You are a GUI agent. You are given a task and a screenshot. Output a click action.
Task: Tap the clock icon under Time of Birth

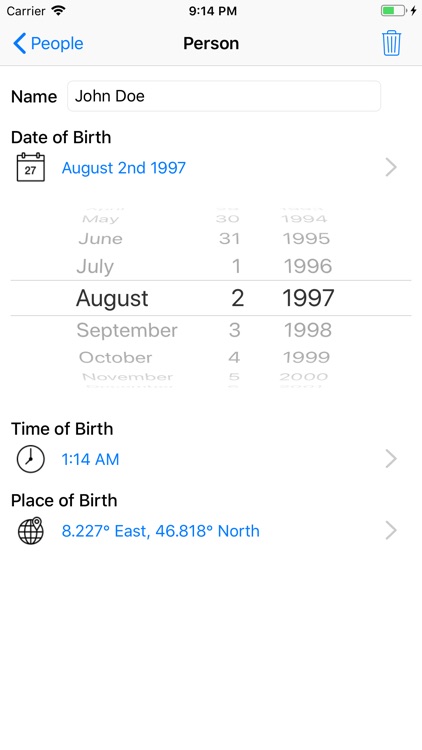(x=31, y=459)
